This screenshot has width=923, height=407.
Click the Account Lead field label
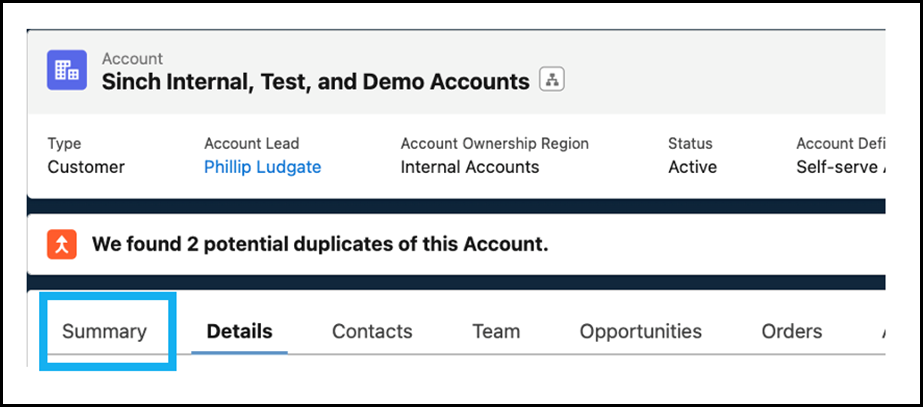point(251,143)
